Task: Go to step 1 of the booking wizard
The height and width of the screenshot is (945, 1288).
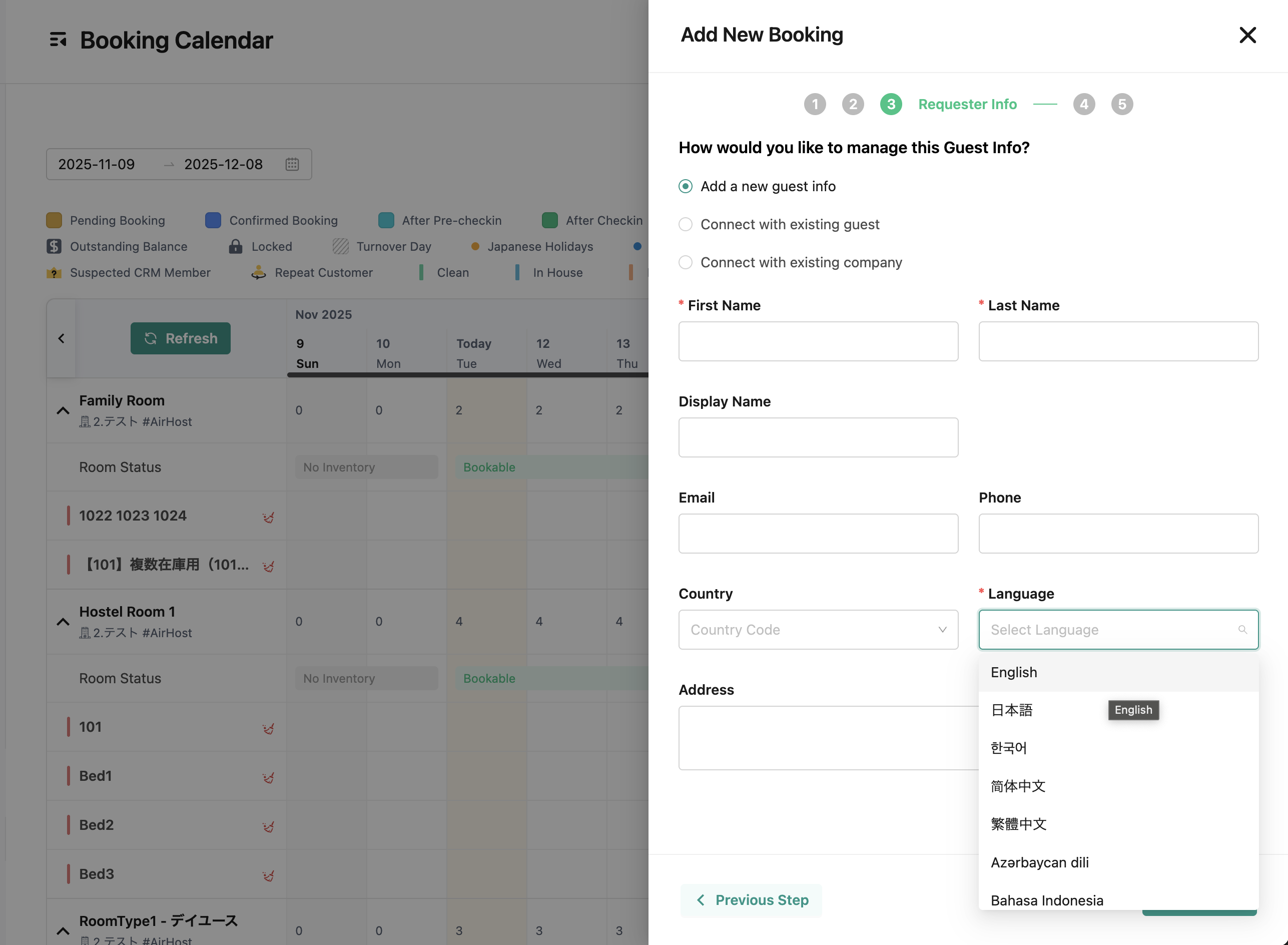Action: 815,104
